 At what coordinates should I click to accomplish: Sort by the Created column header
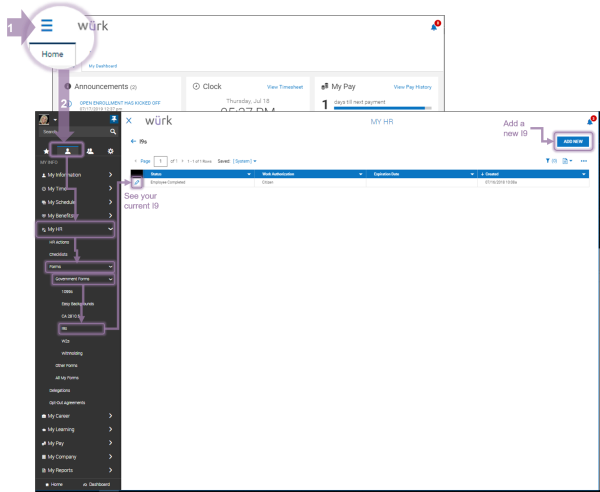[x=490, y=174]
